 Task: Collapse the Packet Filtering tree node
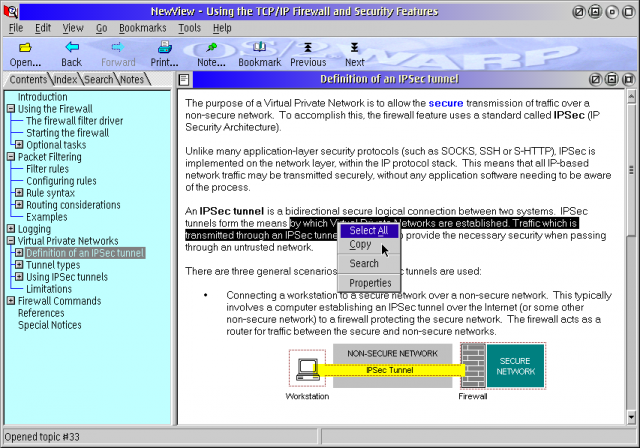11,157
